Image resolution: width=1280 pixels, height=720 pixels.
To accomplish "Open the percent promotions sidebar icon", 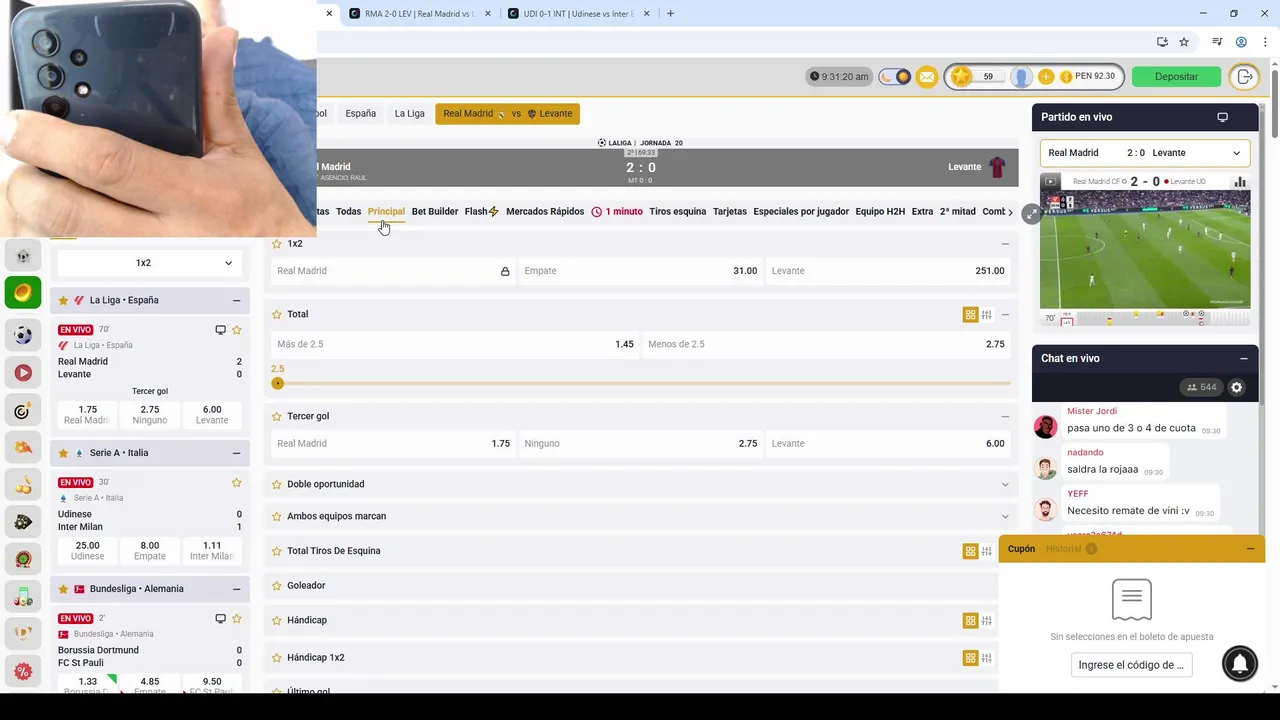I will tap(23, 671).
